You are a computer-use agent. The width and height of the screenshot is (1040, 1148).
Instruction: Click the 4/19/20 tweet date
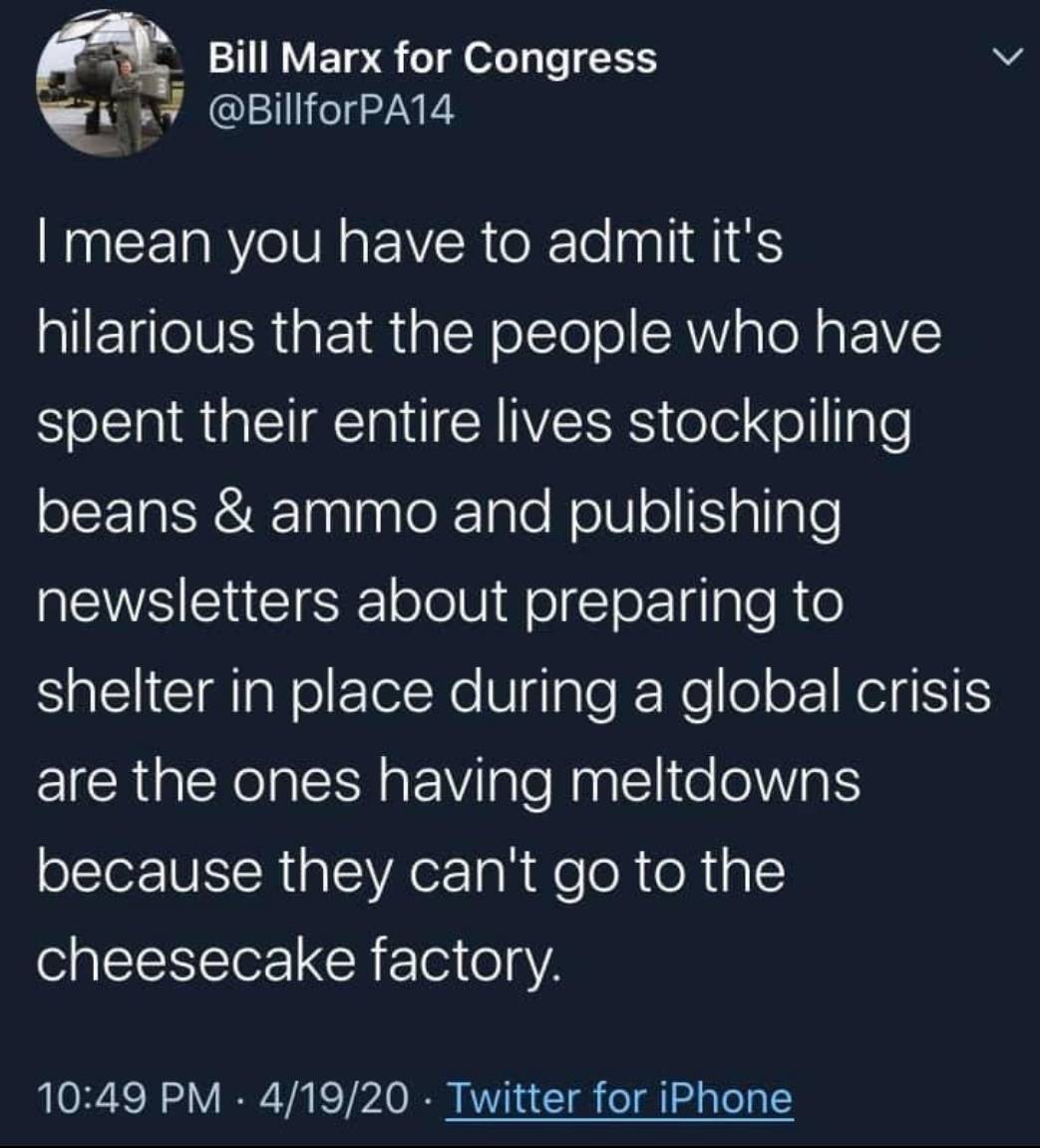pos(332,1099)
